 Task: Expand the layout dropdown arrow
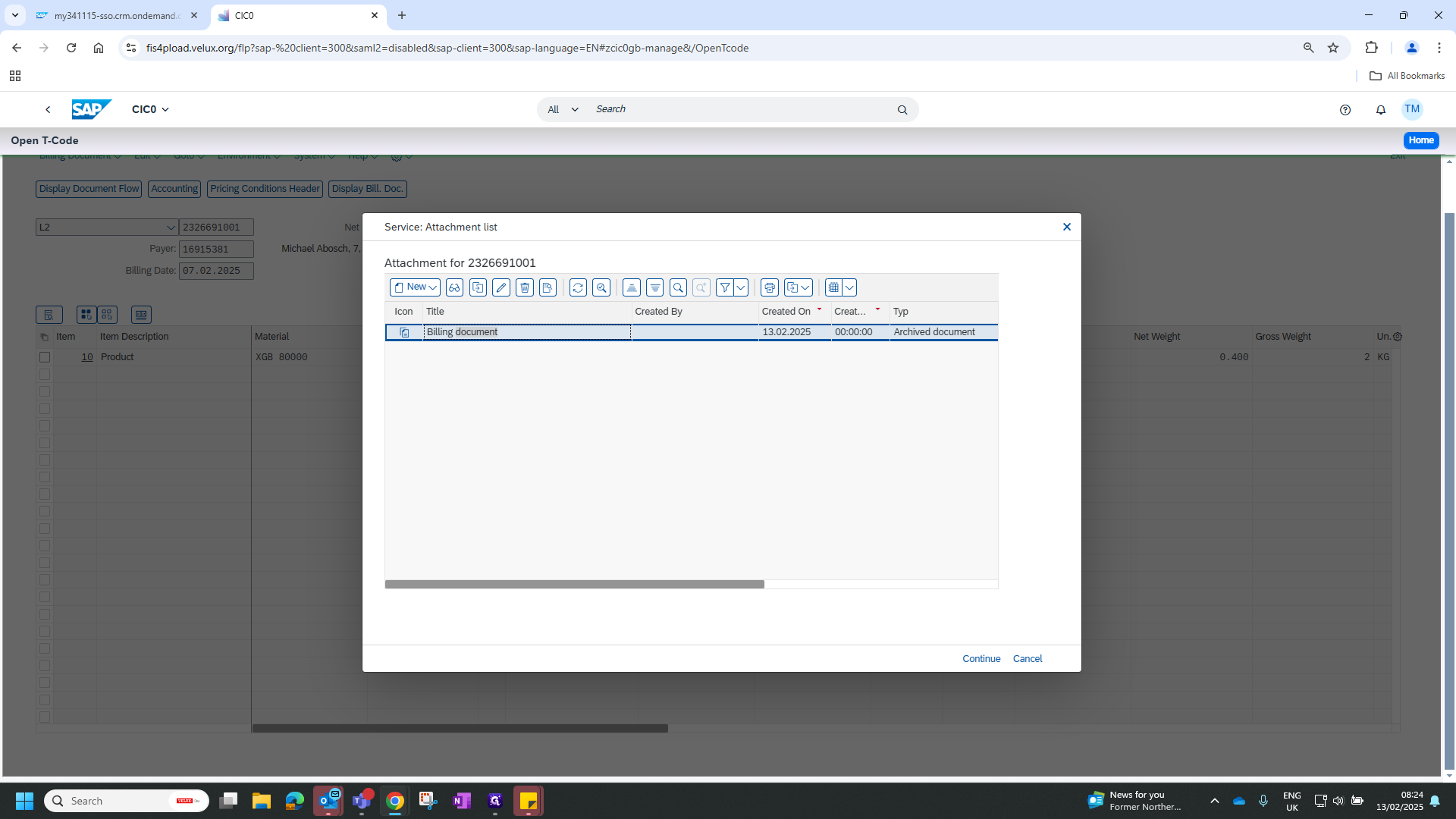pos(849,287)
